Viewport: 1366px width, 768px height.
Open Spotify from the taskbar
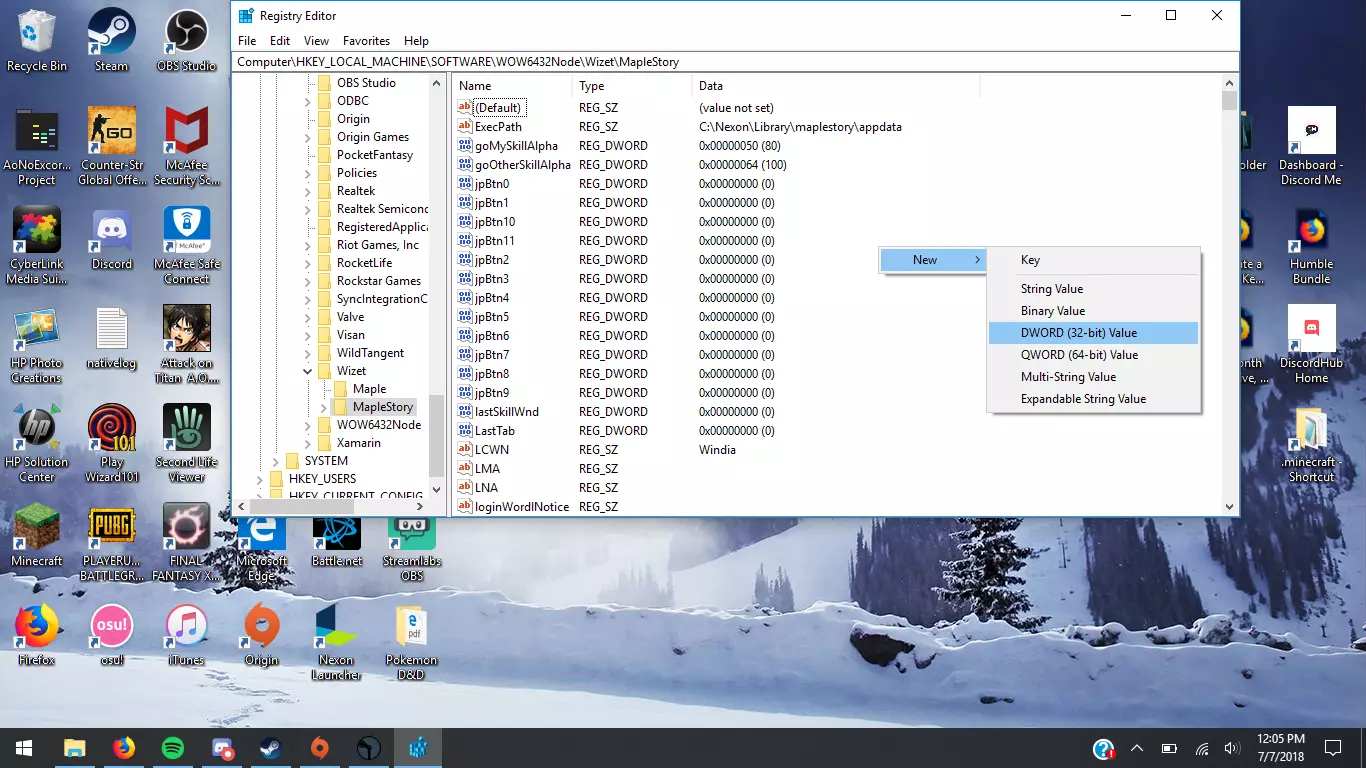pos(172,748)
